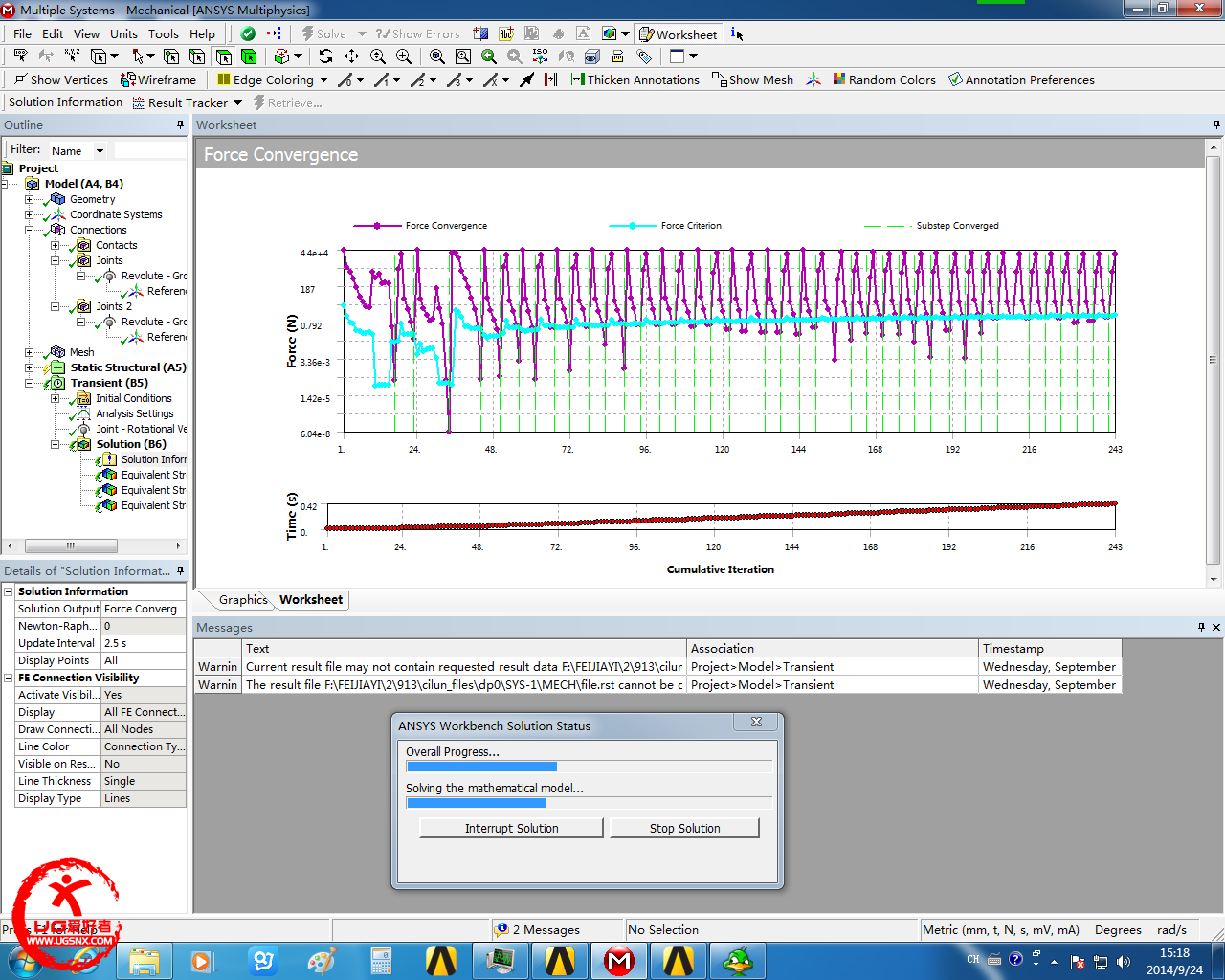Open the calculator from the taskbar
Screen dimensions: 1225x980
click(381, 960)
